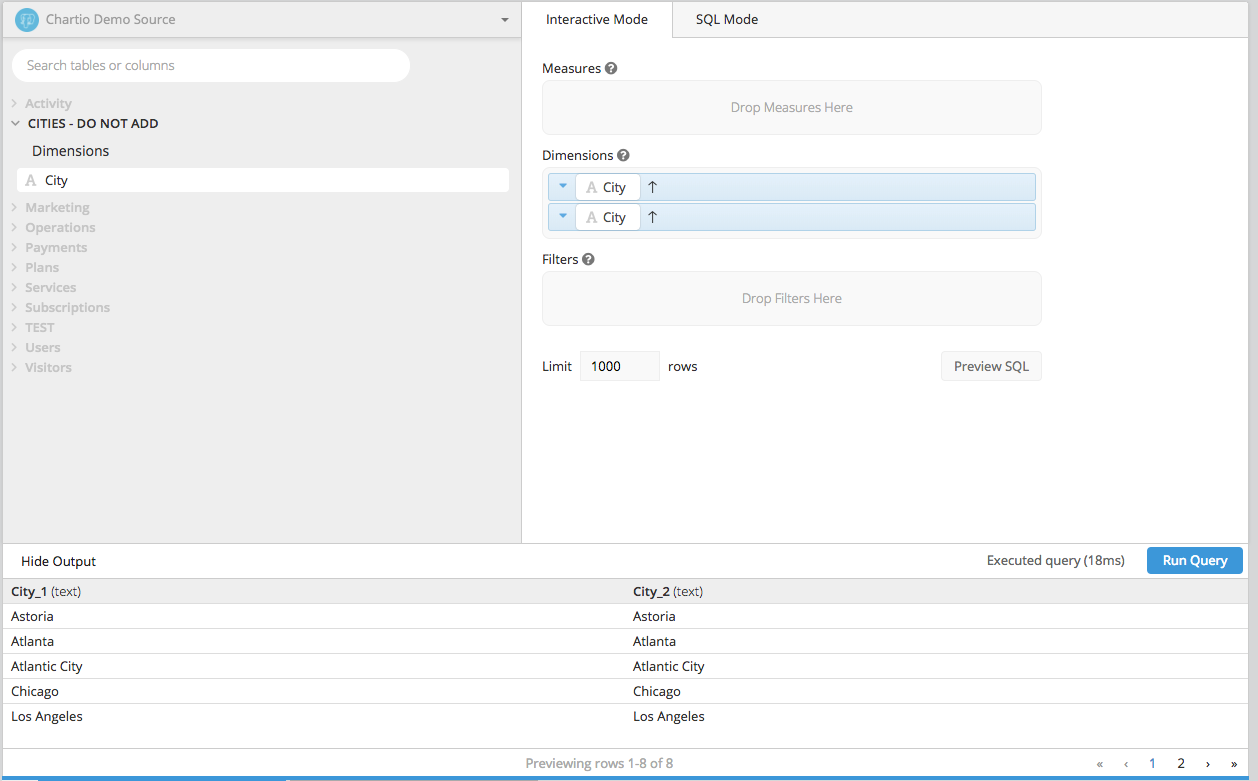
Task: Go to next results page (›)
Action: click(1208, 764)
